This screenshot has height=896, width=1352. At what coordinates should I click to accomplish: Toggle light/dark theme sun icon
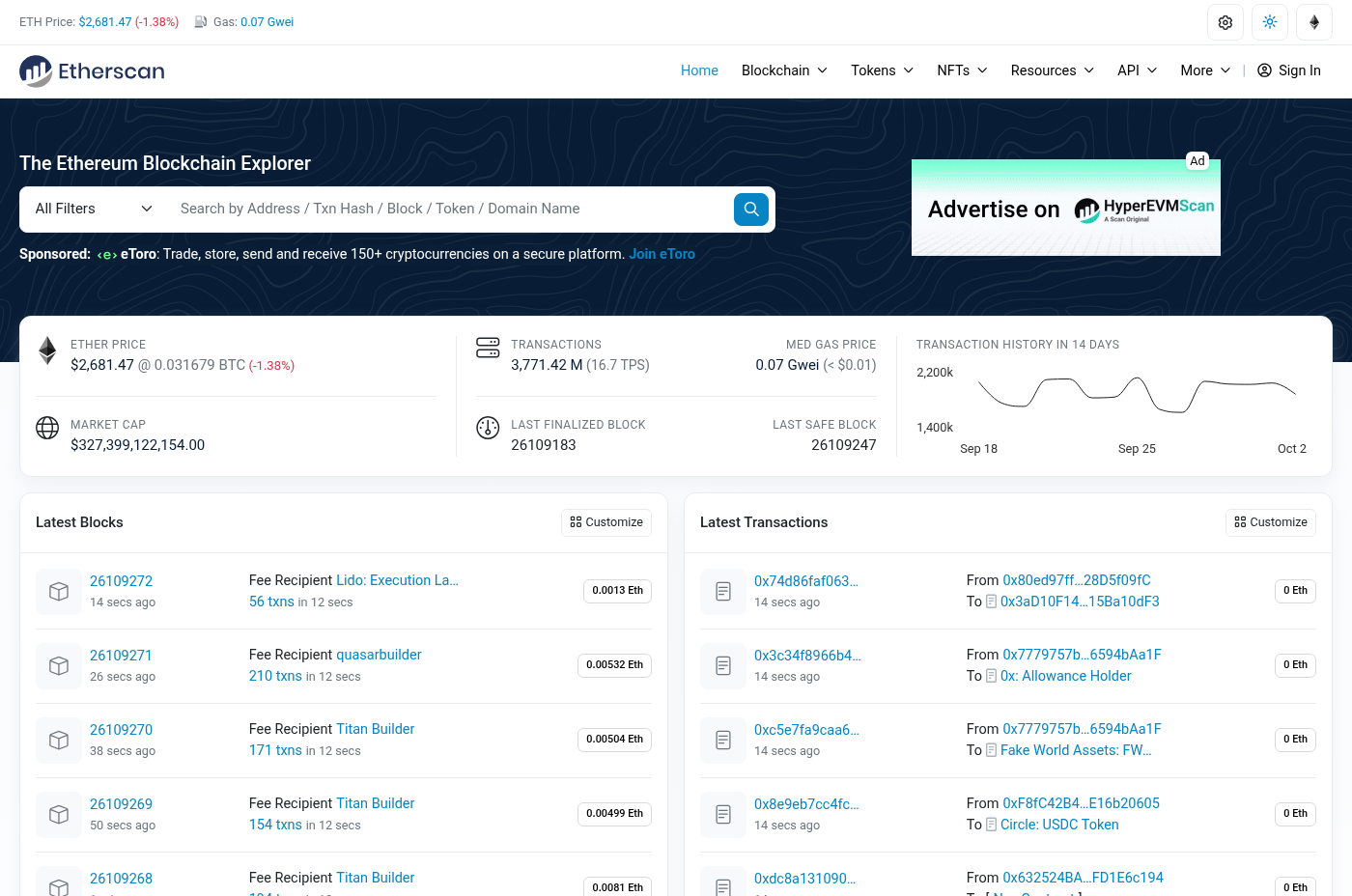pos(1270,22)
